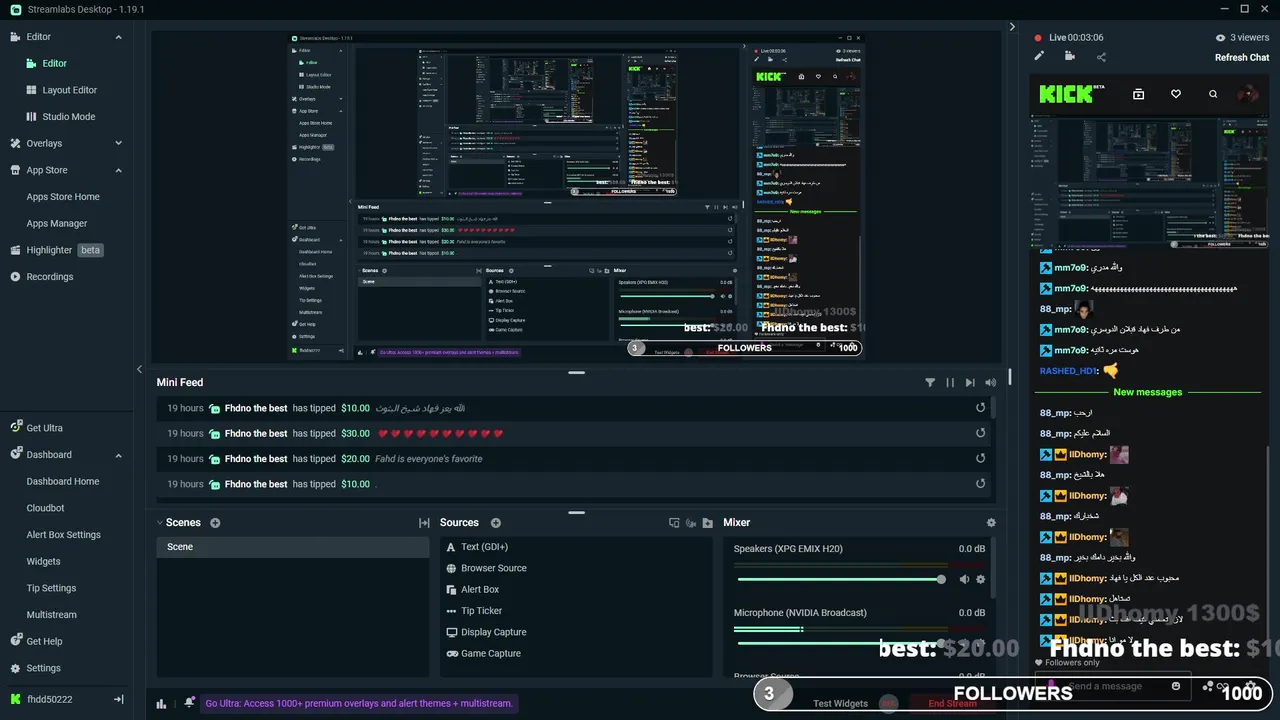
Task: Click the heart icon in Kick header
Action: 1176,94
